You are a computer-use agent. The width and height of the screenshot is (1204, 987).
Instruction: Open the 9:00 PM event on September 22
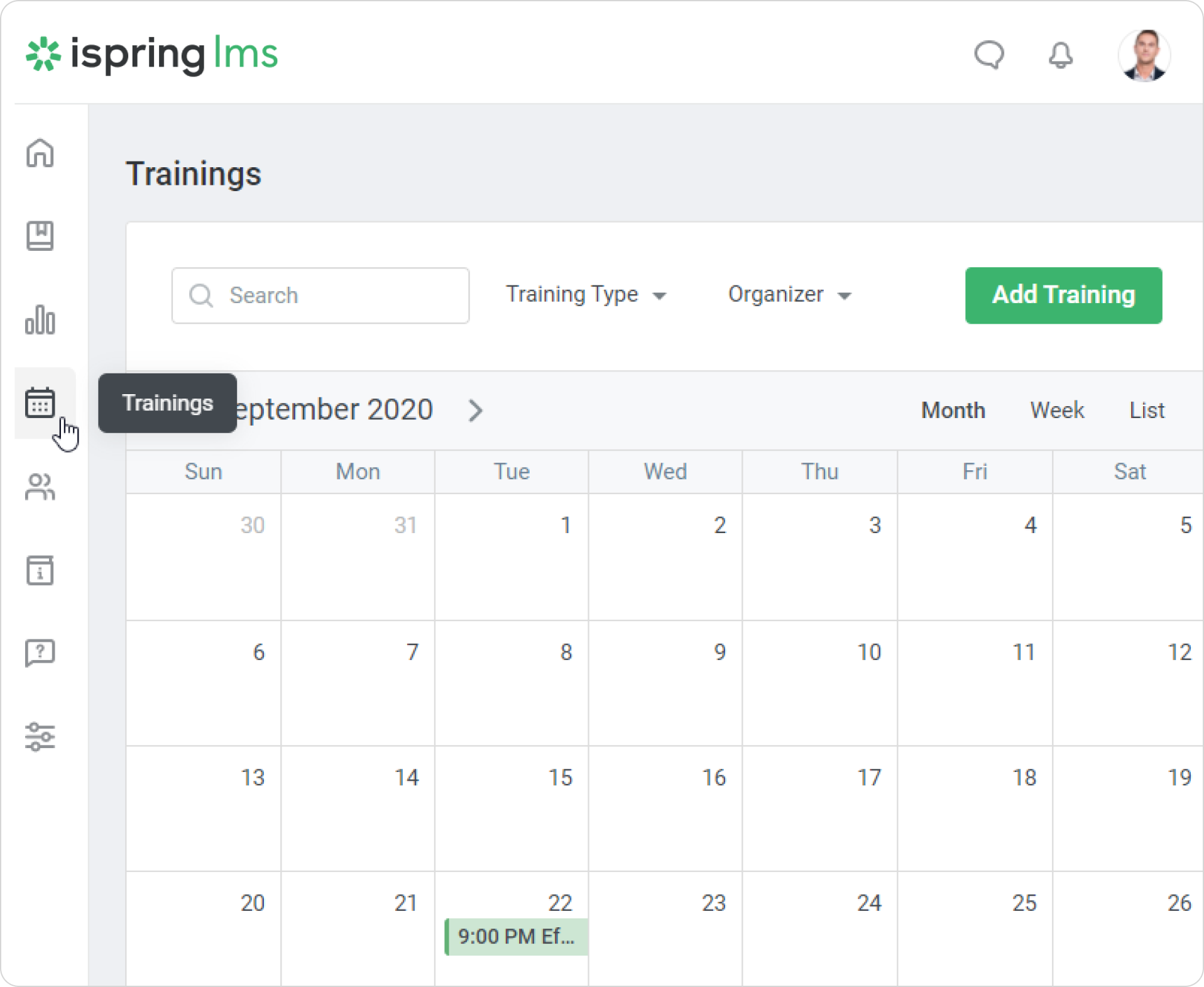[516, 937]
